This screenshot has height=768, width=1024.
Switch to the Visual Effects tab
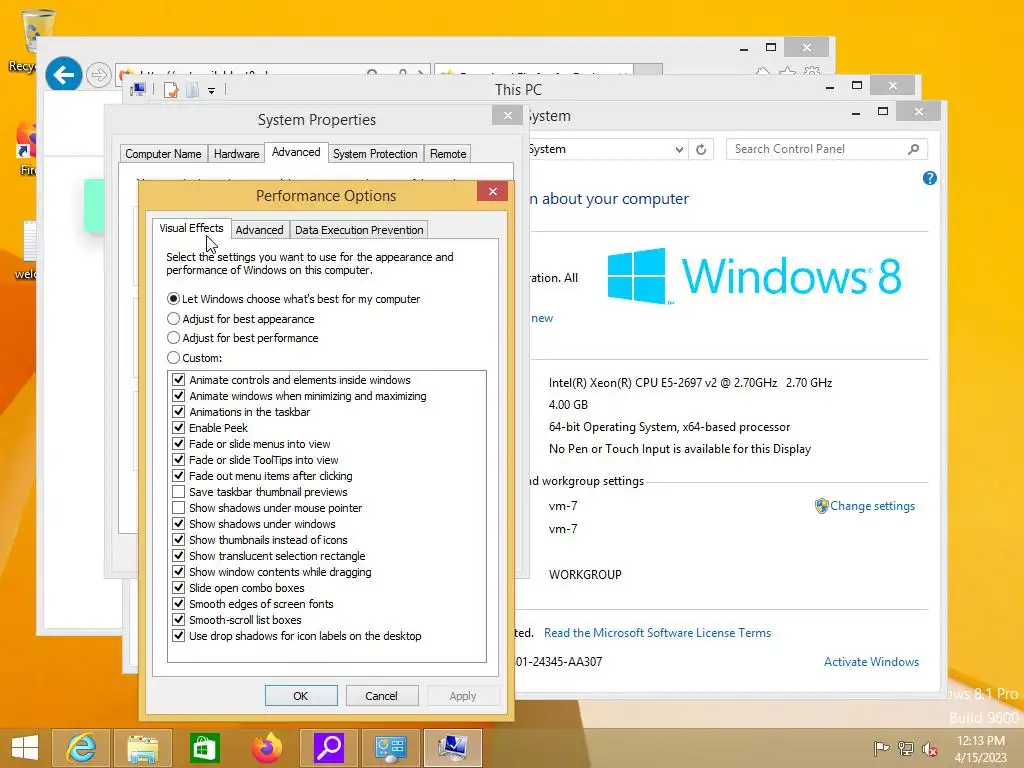pos(191,228)
